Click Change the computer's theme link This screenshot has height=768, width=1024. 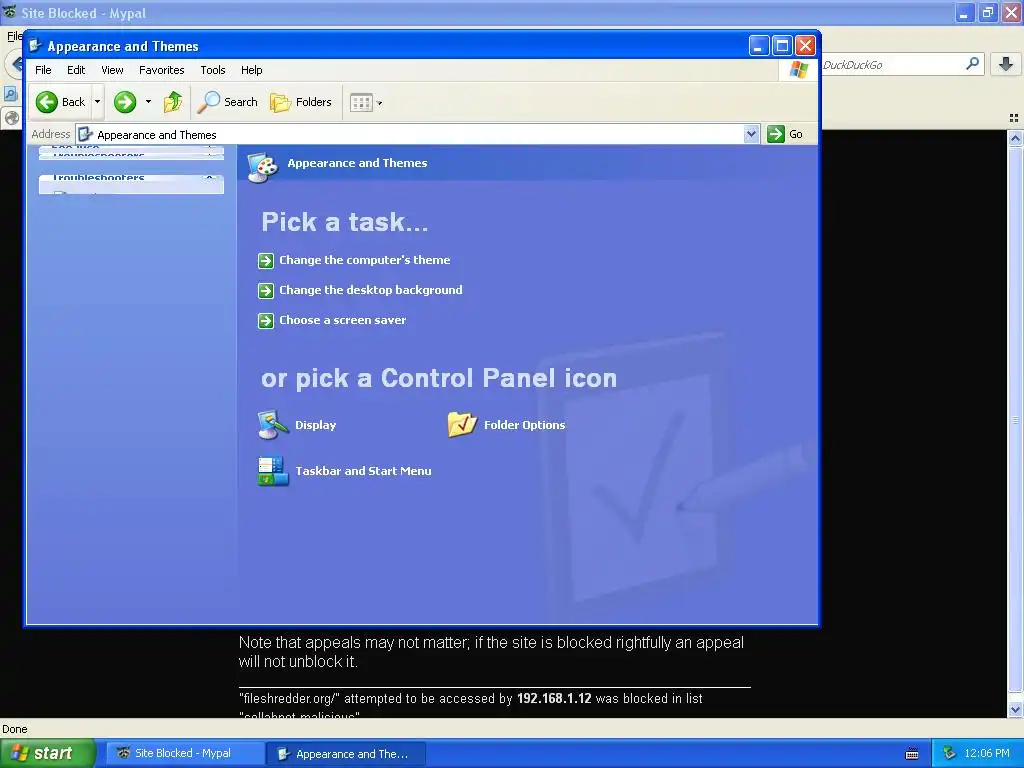tap(364, 260)
